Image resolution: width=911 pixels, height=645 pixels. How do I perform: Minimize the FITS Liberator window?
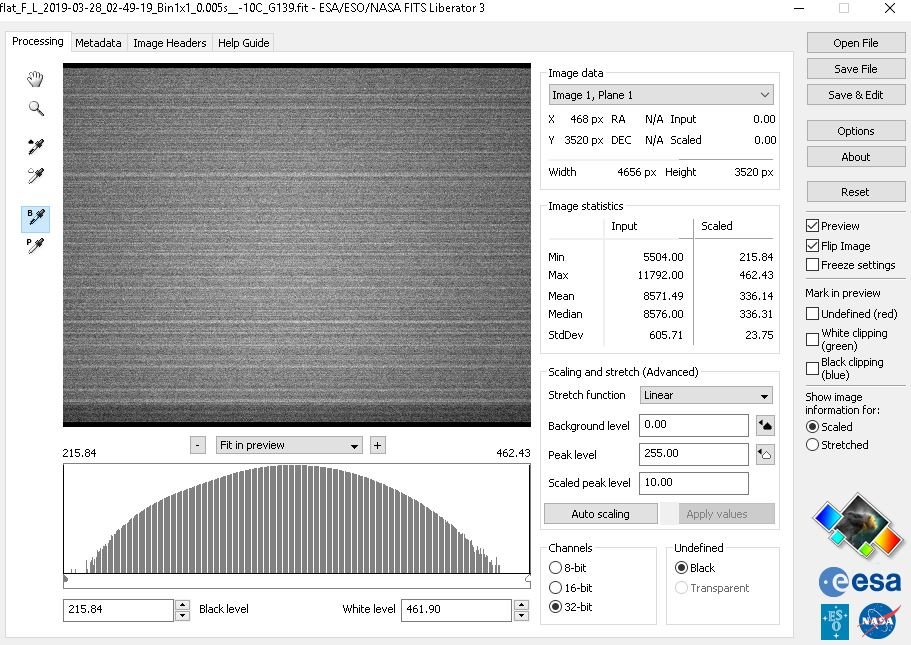(799, 8)
